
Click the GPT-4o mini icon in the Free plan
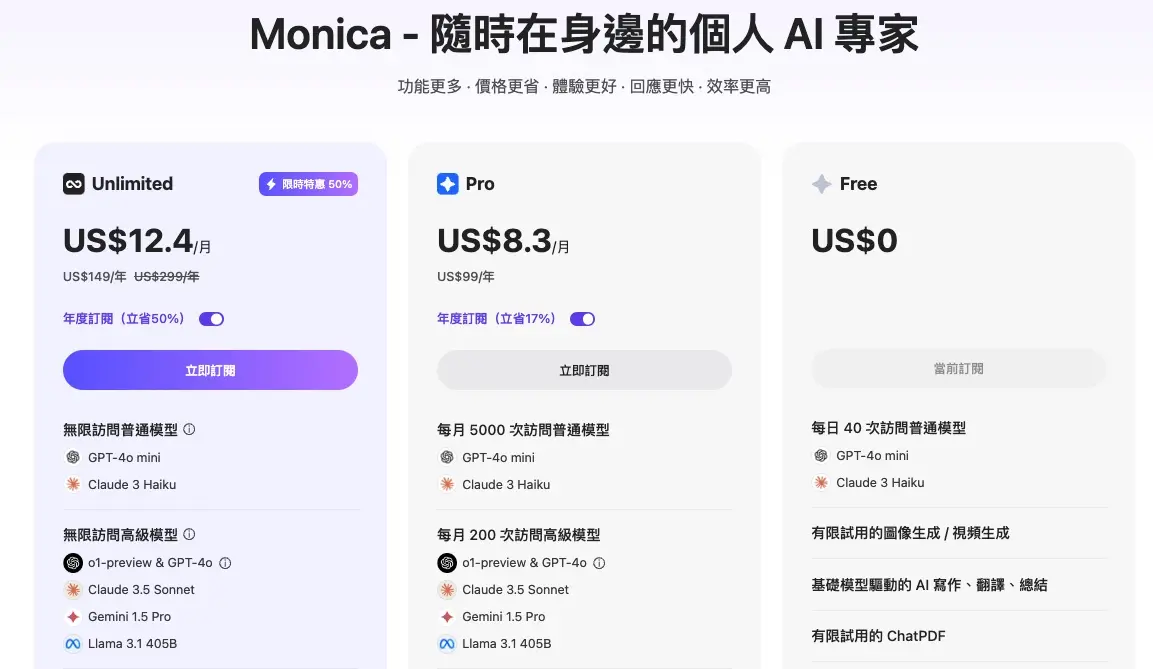tap(820, 455)
